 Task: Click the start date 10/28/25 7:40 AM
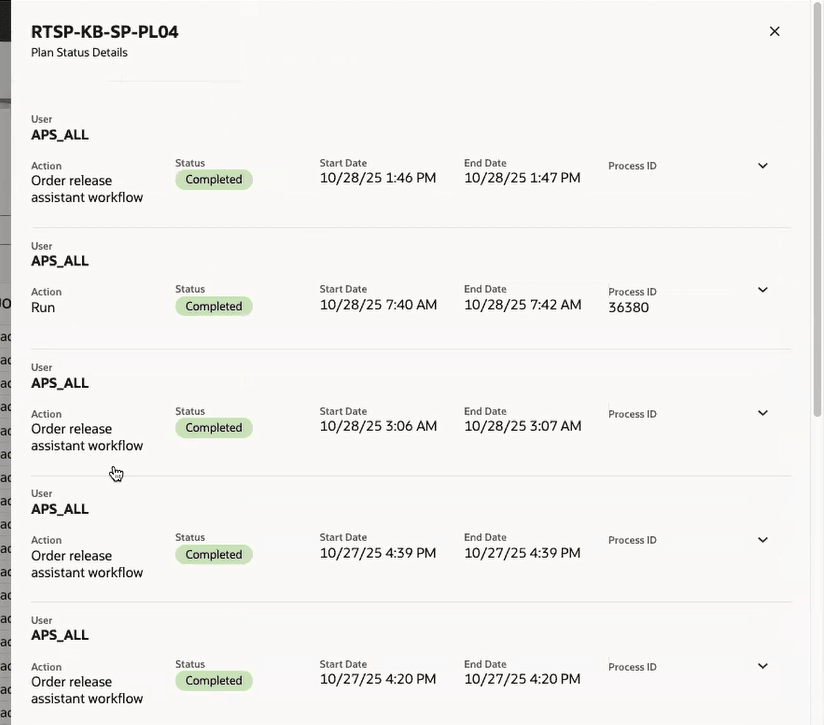[x=378, y=305]
